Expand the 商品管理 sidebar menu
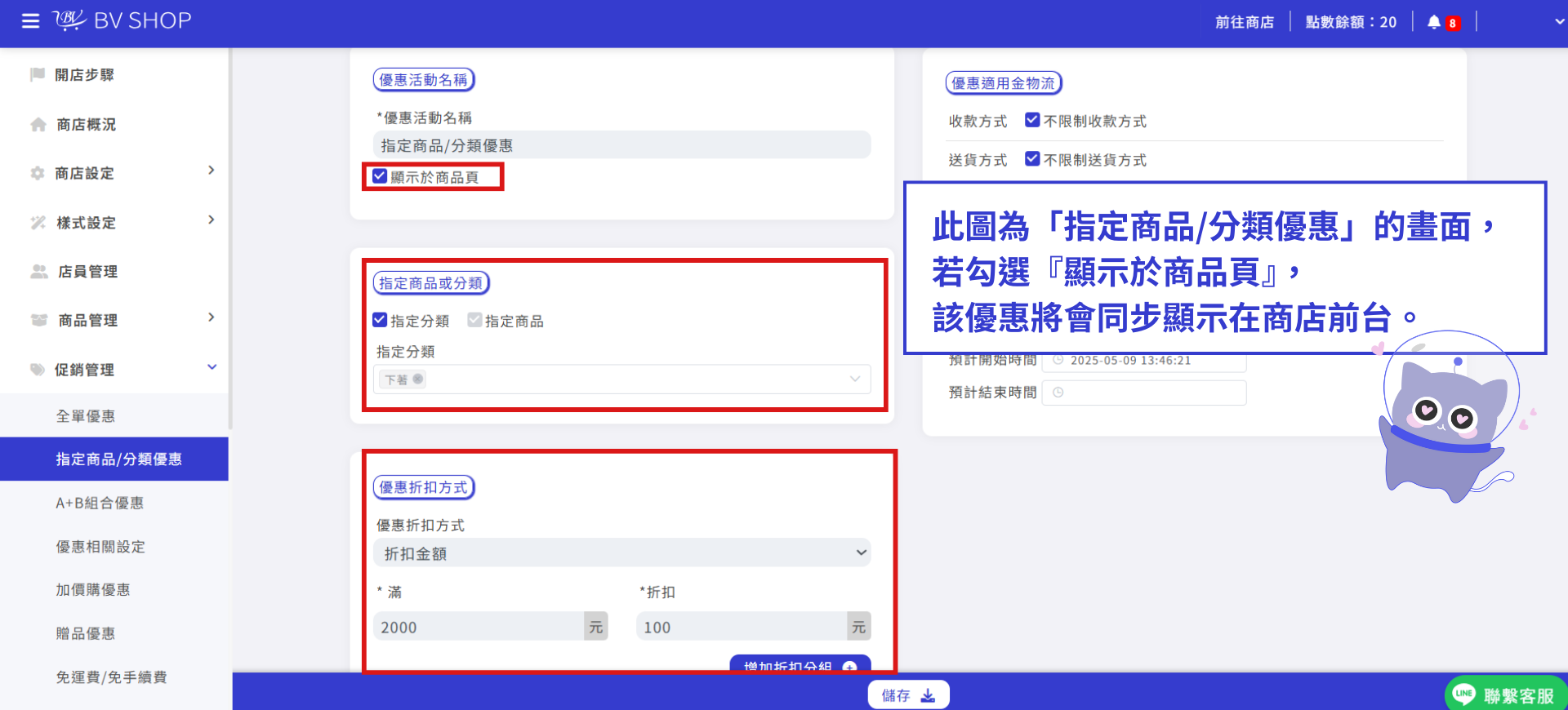 pyautogui.click(x=212, y=317)
